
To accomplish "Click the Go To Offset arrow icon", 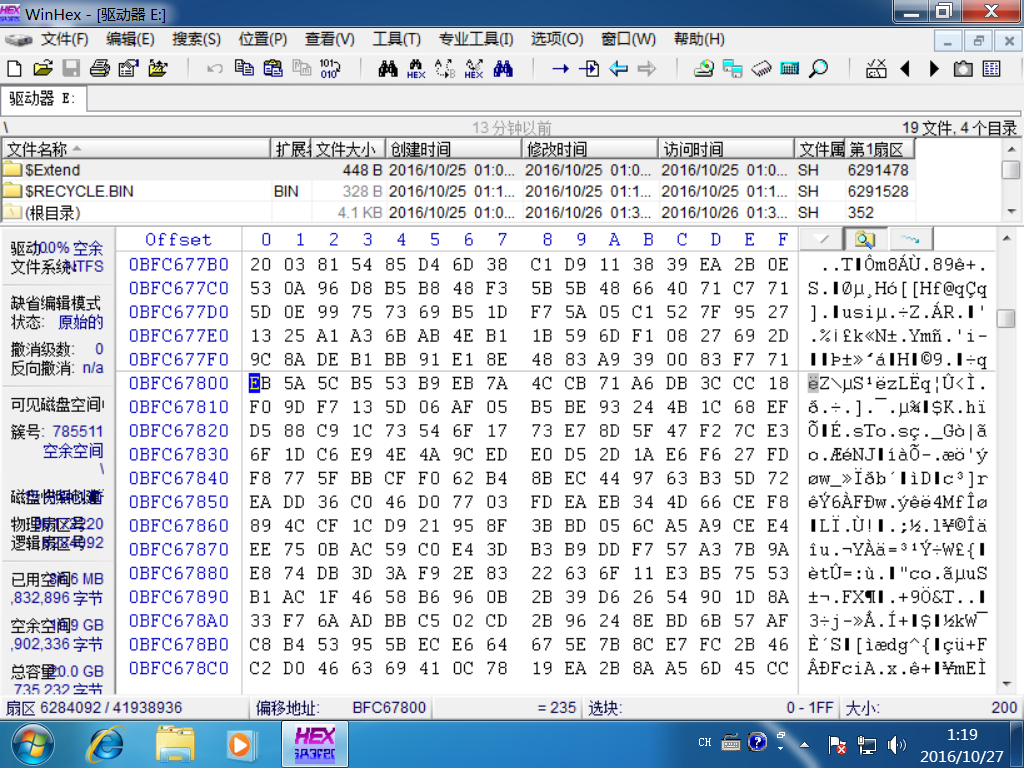I will (560, 68).
